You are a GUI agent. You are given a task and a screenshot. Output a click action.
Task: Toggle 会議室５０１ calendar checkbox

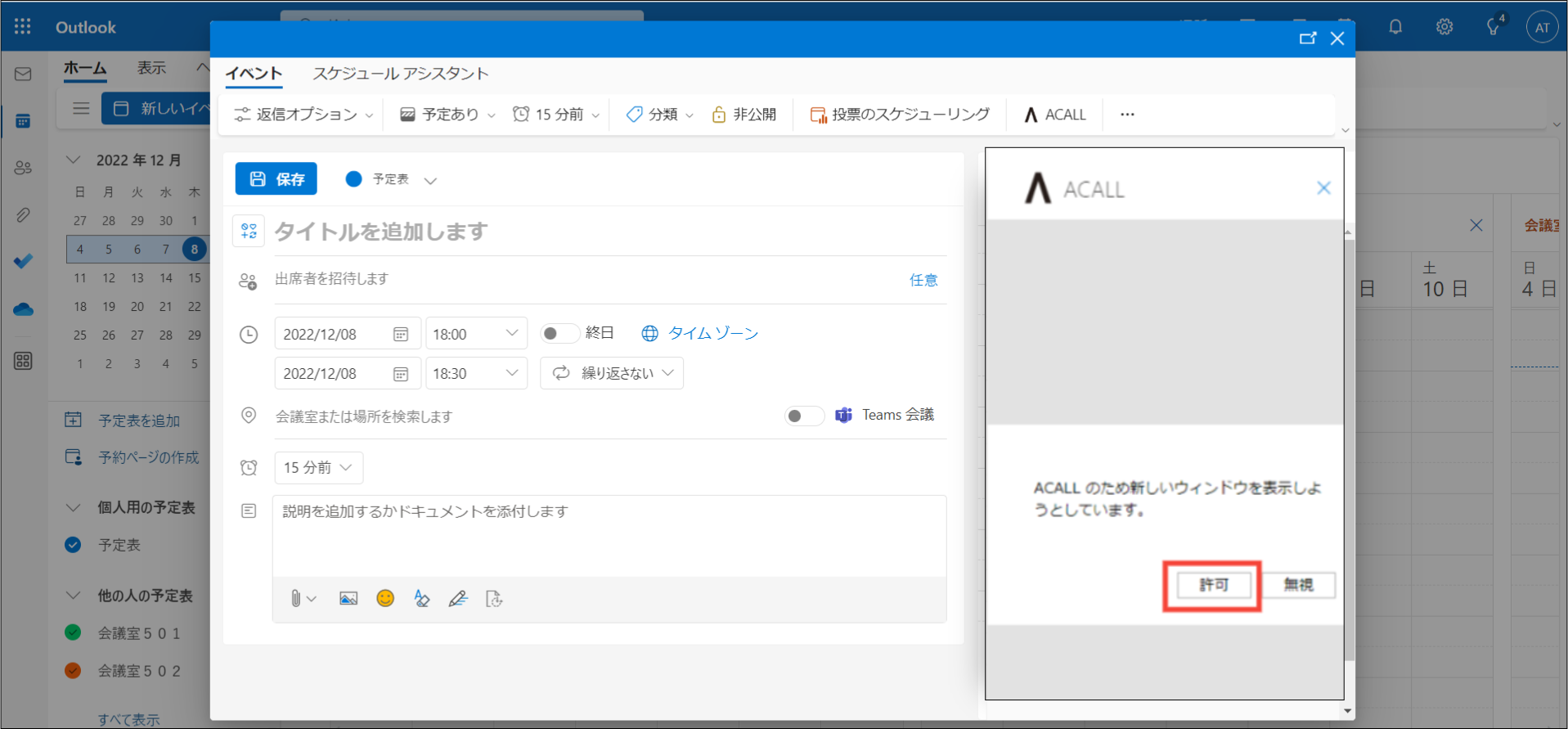pyautogui.click(x=73, y=632)
